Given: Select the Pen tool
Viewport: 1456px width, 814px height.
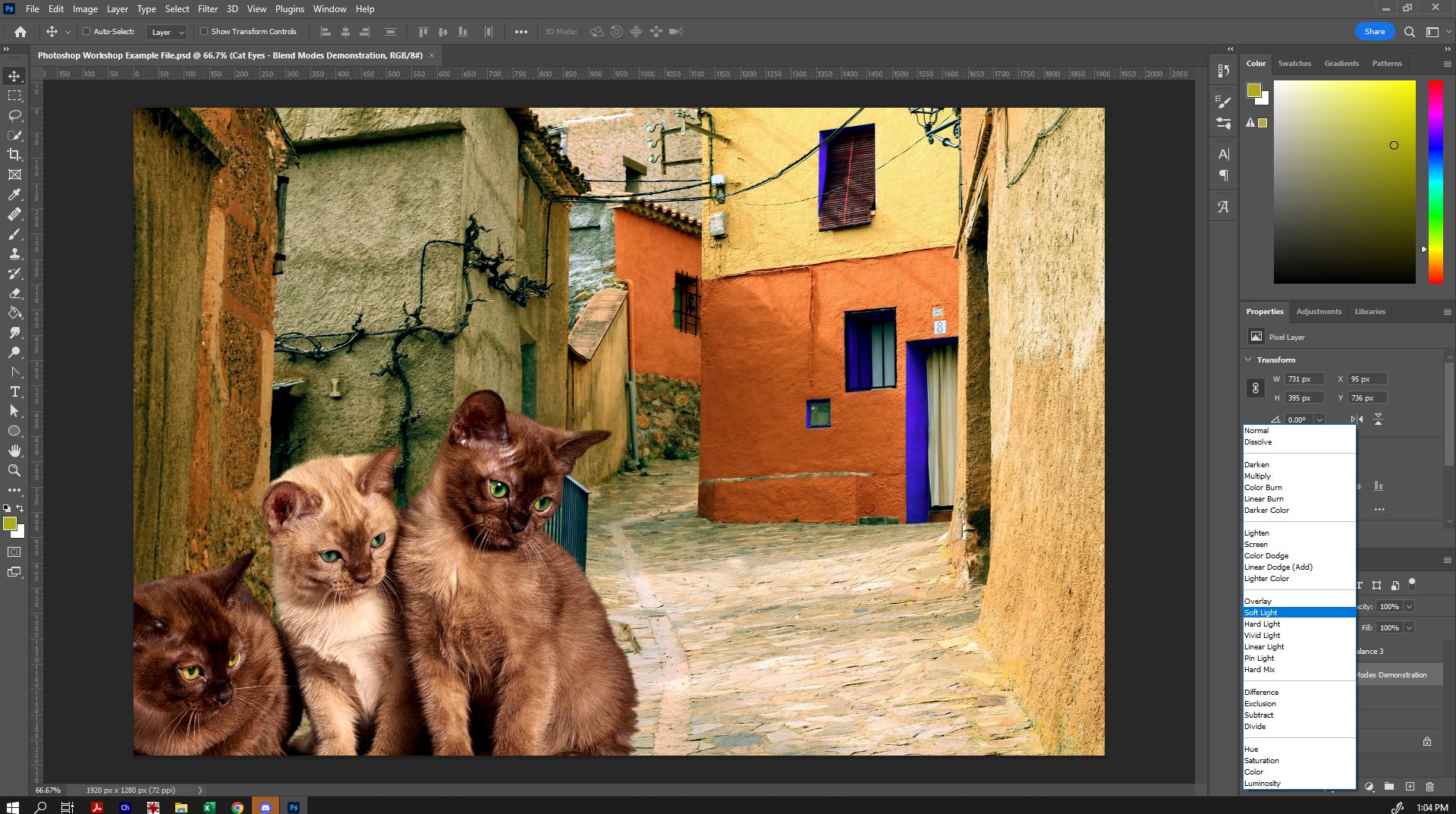Looking at the screenshot, I should click(14, 372).
